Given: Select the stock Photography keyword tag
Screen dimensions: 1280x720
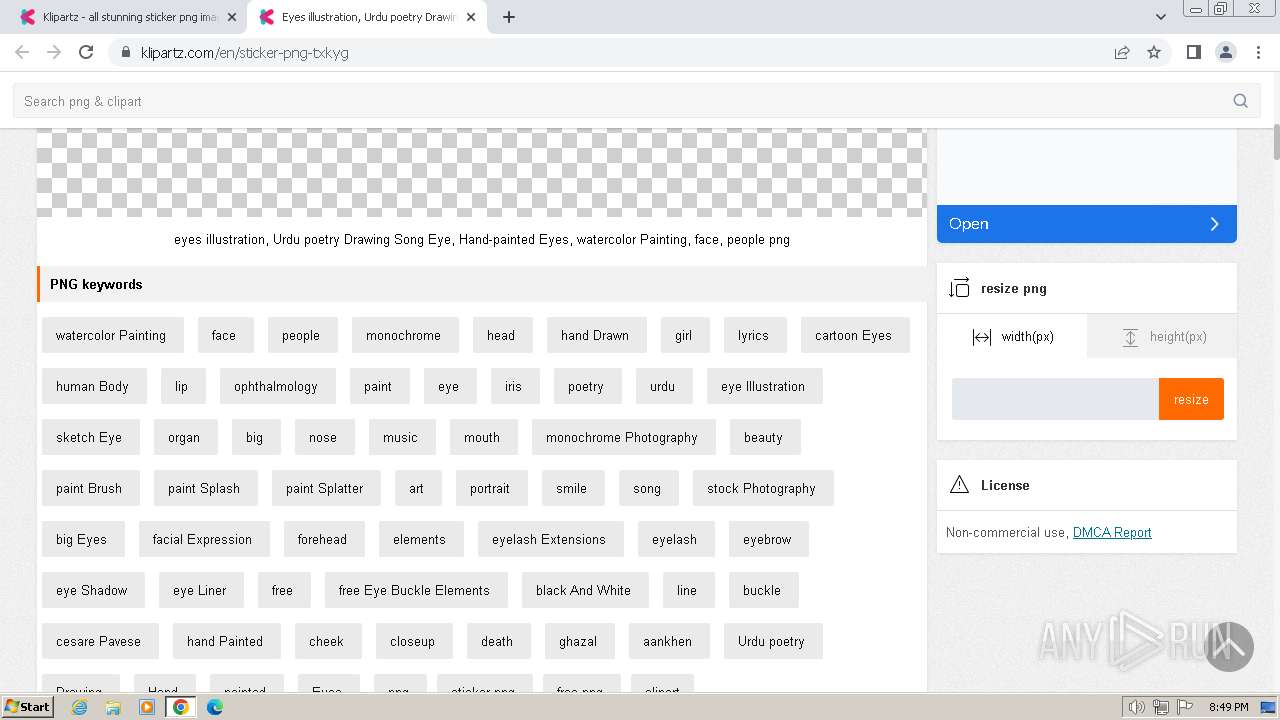Looking at the screenshot, I should [x=761, y=488].
